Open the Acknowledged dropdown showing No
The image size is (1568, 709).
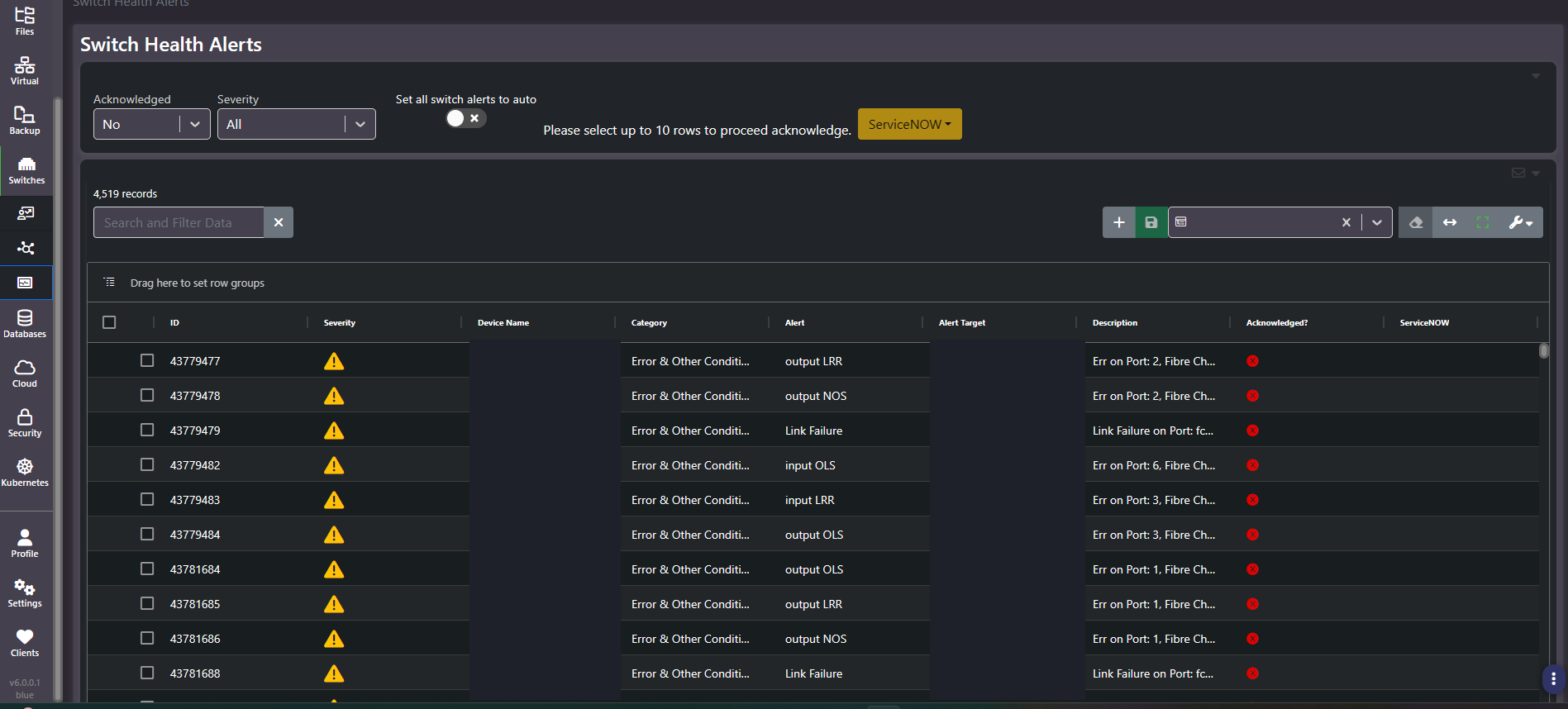coord(152,124)
